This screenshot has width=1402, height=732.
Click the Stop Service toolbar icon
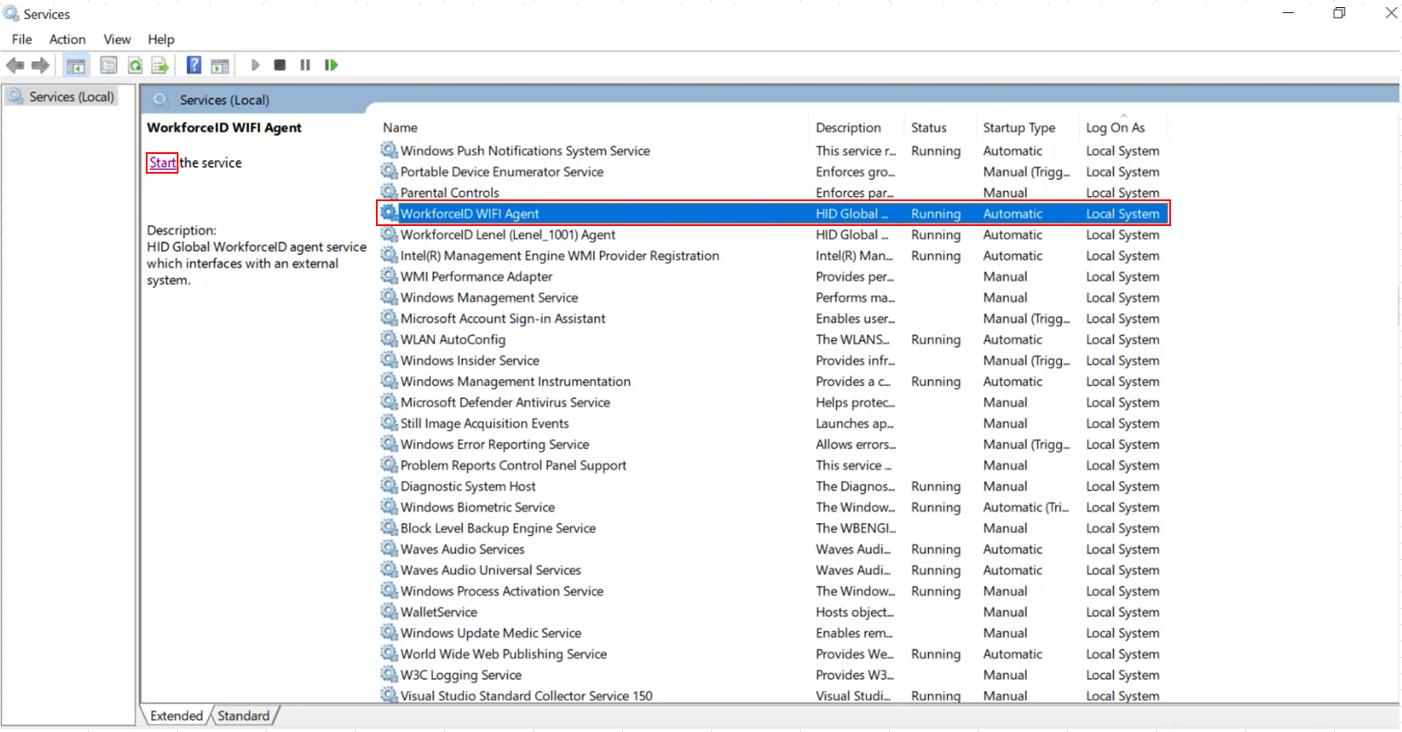[280, 65]
